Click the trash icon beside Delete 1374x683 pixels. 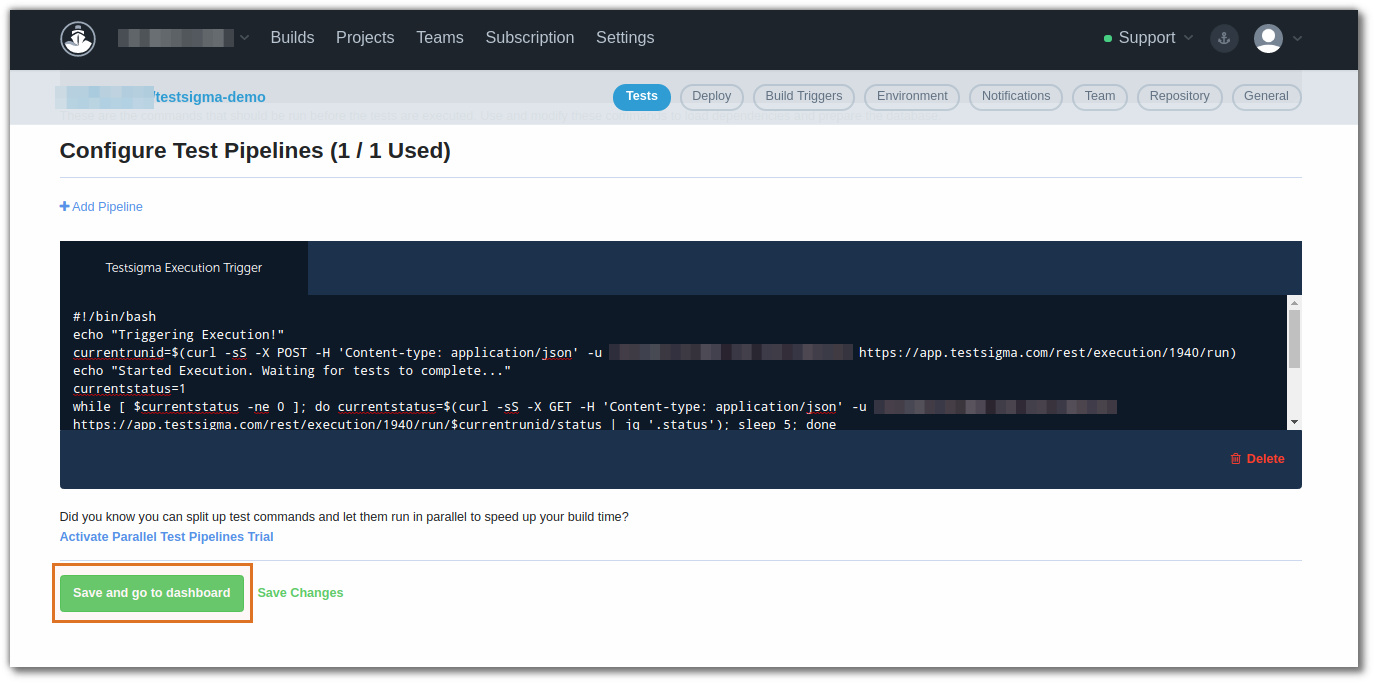[1235, 458]
